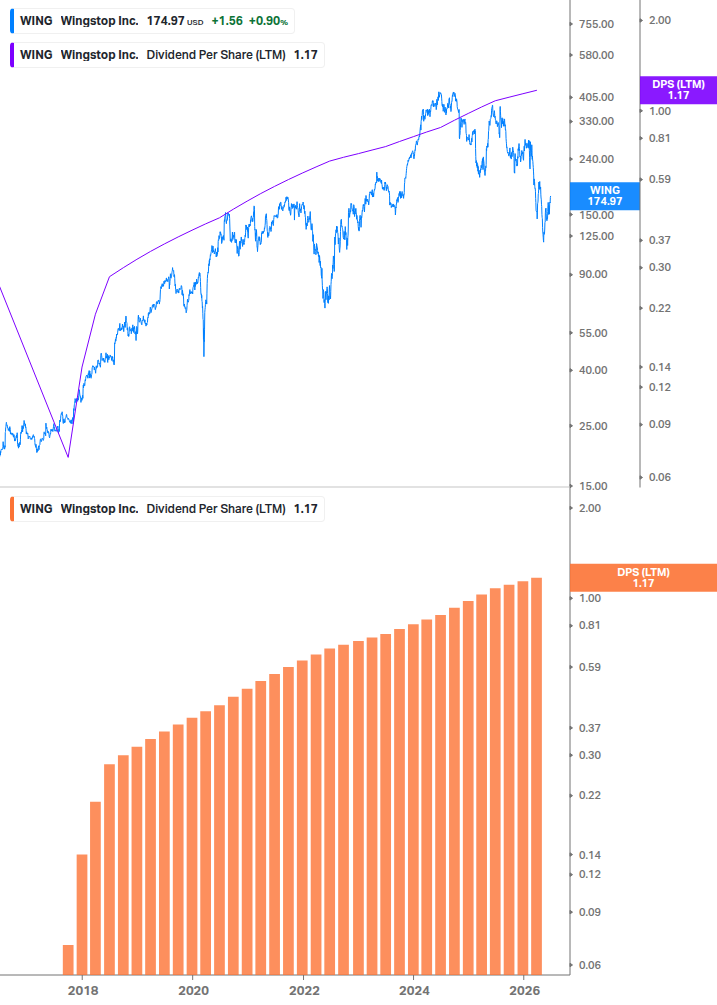717x1005 pixels.
Task: Click the 2026 label on time axis
Action: 525,991
